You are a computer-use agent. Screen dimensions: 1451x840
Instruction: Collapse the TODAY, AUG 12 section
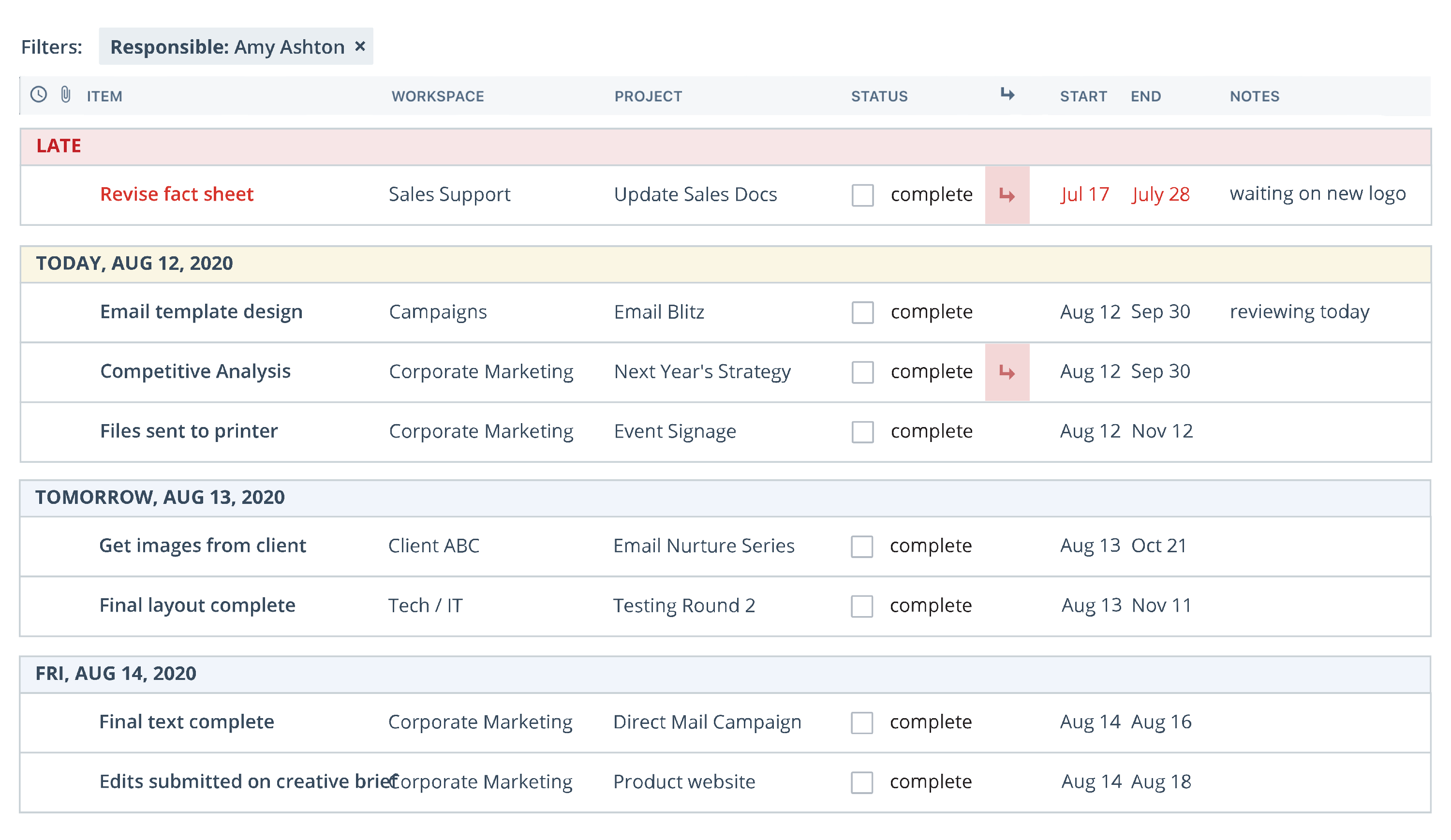coord(135,263)
